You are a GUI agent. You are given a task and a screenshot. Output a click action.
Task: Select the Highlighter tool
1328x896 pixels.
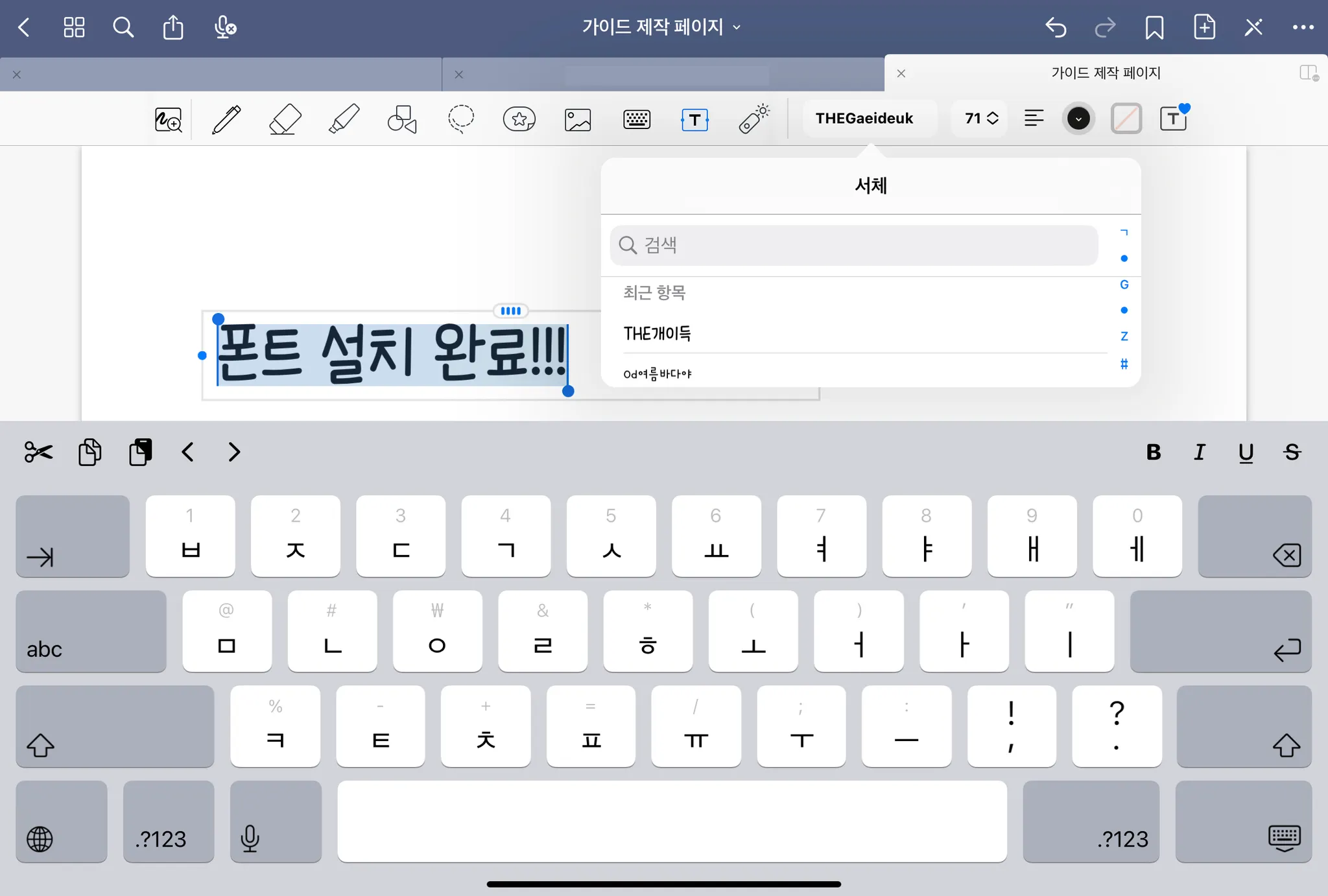pos(344,119)
